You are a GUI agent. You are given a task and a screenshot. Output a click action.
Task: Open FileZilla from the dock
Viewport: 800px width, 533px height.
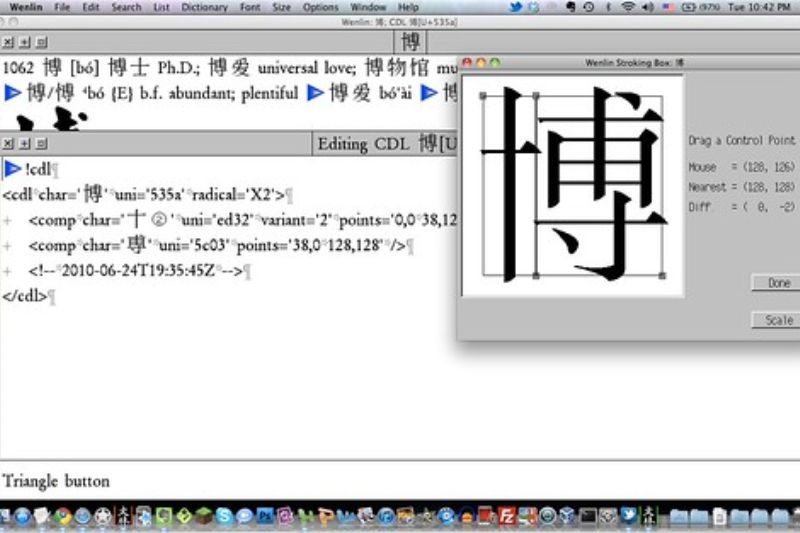(x=507, y=517)
